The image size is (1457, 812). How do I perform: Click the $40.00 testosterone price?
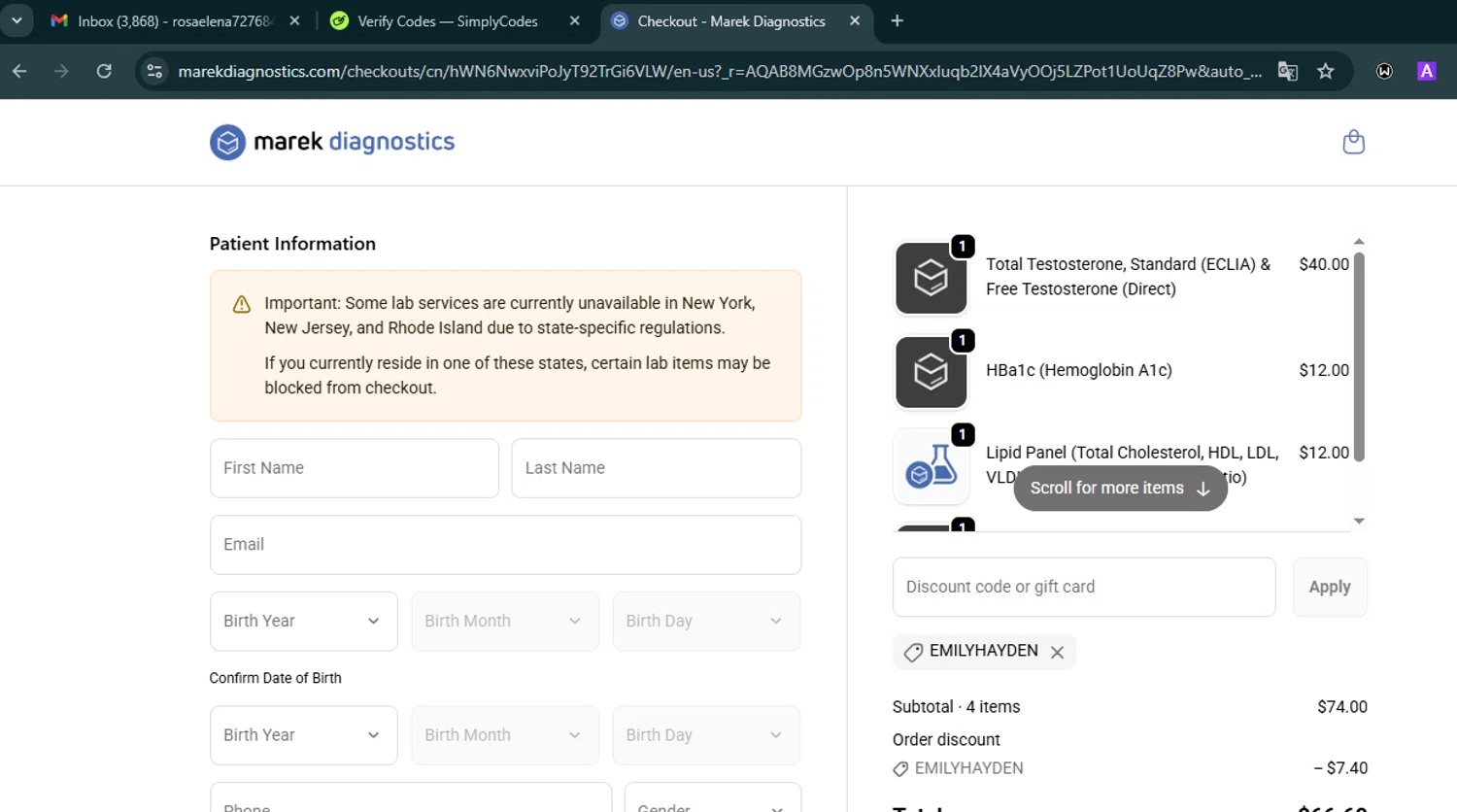click(x=1324, y=264)
